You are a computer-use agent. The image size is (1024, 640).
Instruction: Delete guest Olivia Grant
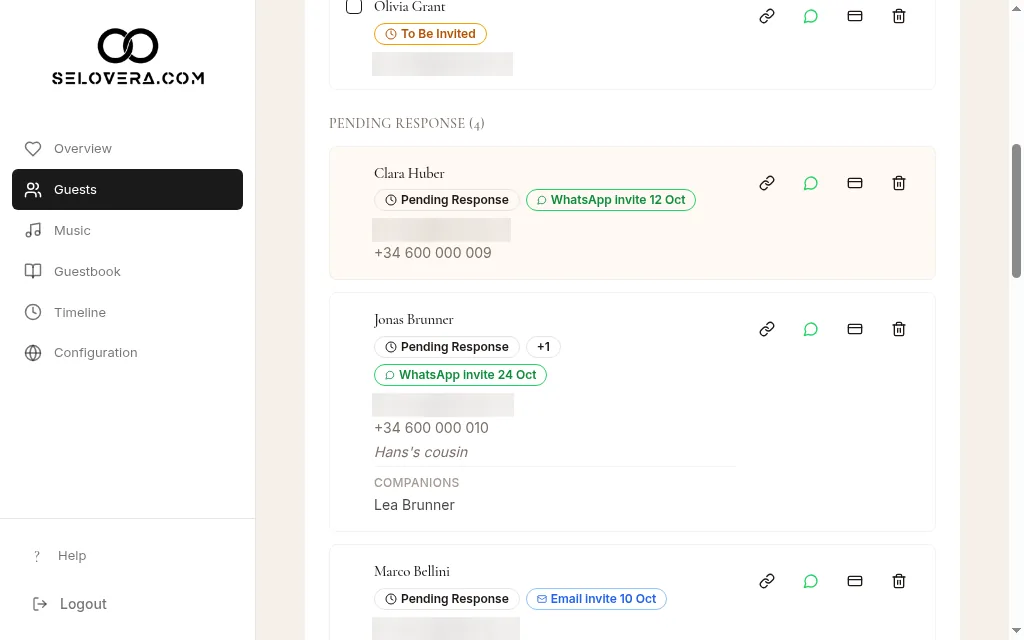[x=899, y=16]
